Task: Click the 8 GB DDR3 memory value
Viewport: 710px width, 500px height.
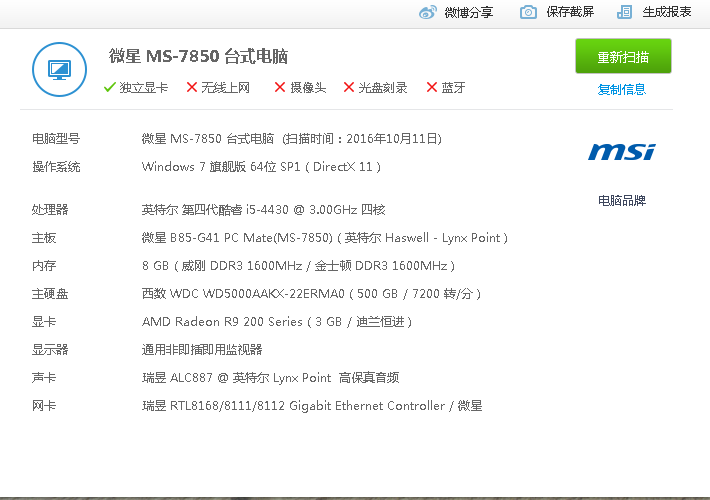Action: coord(298,266)
